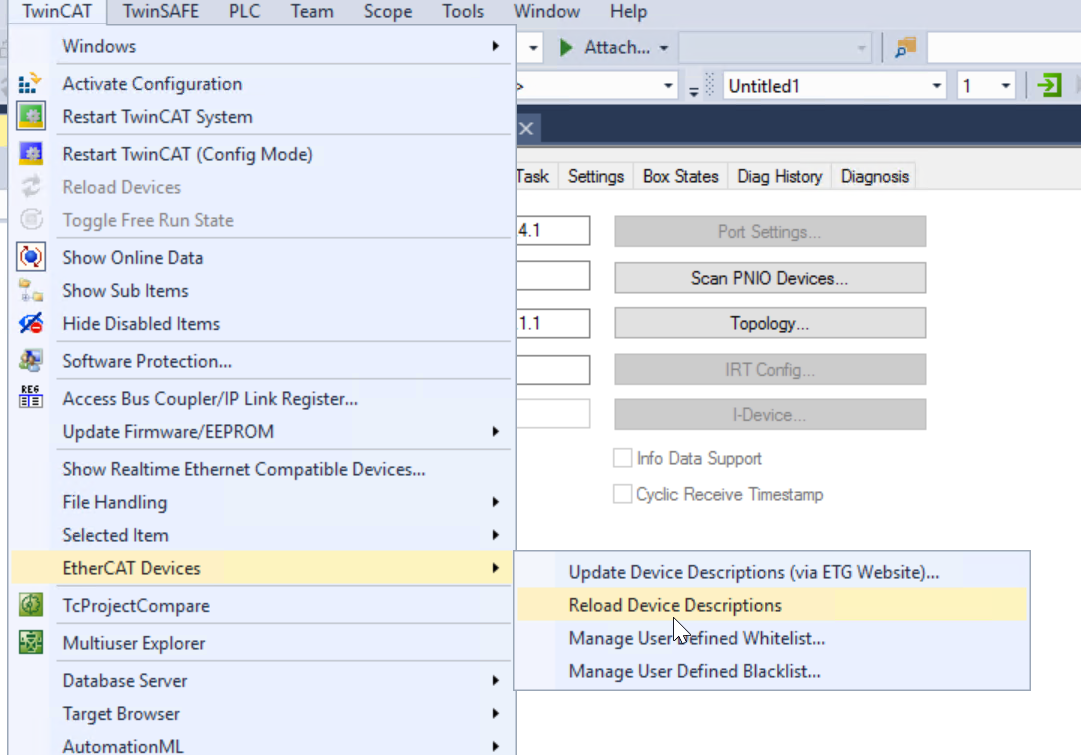Click the input field showing 4.1

point(553,230)
